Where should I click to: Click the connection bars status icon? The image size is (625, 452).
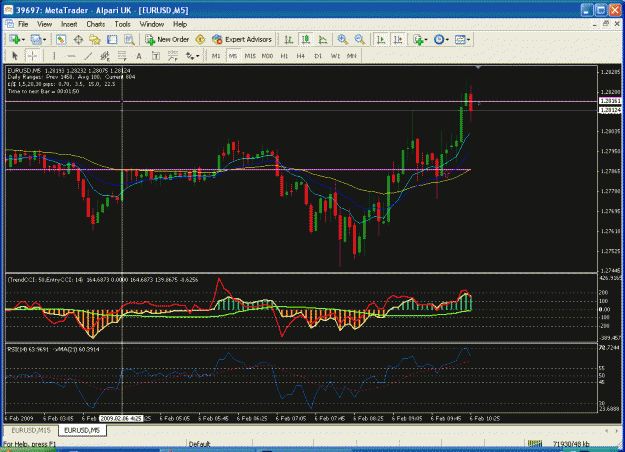coord(535,444)
